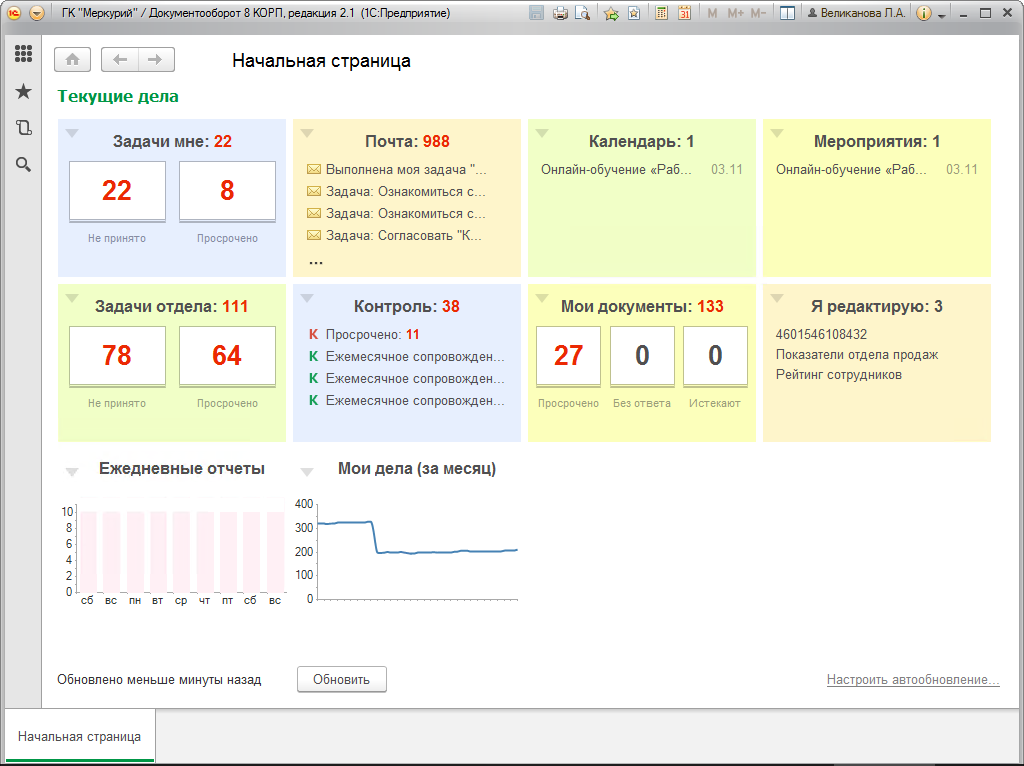Viewport: 1024px width, 766px height.
Task: Open Показатели отдела продаж document
Action: 857,355
